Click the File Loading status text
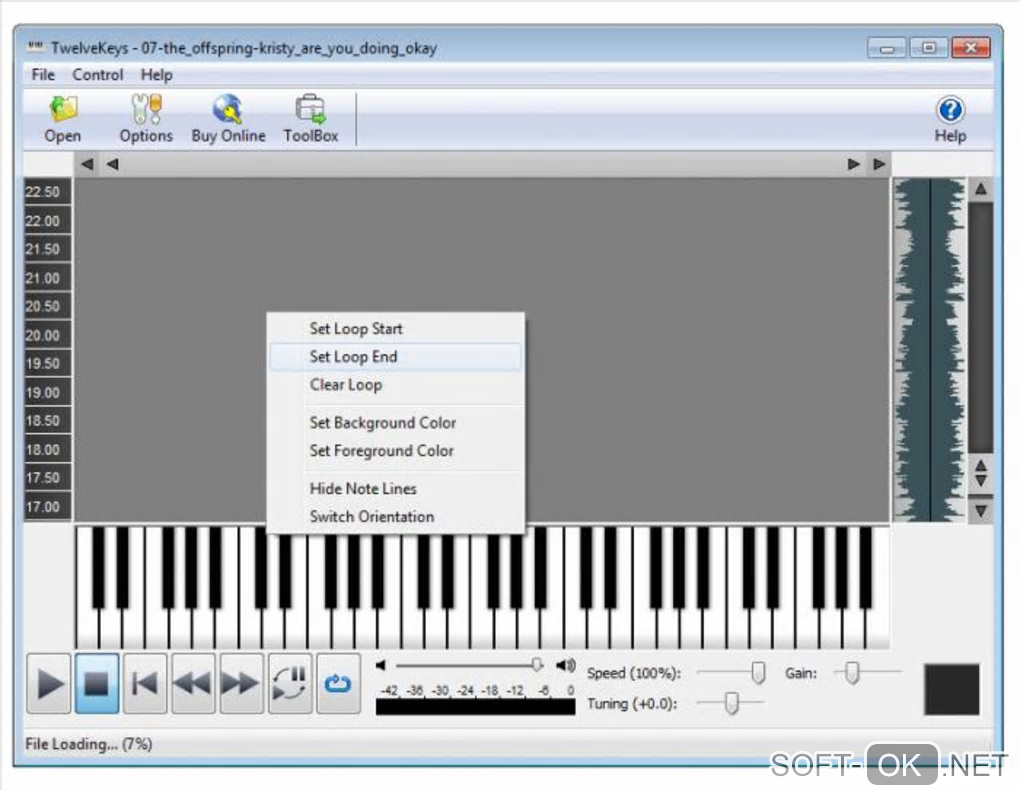1020x790 pixels. click(88, 744)
